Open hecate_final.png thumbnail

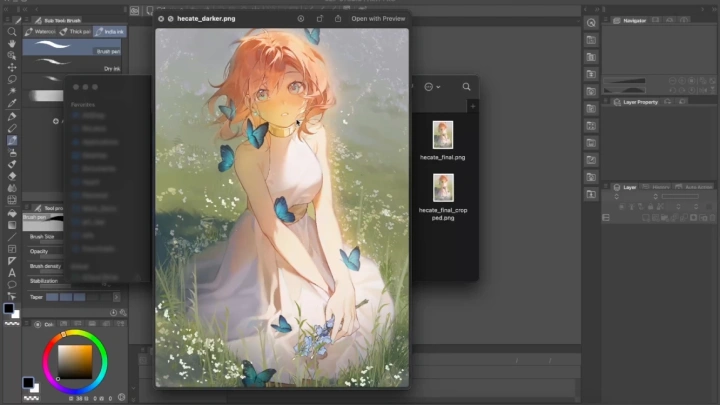pos(443,134)
